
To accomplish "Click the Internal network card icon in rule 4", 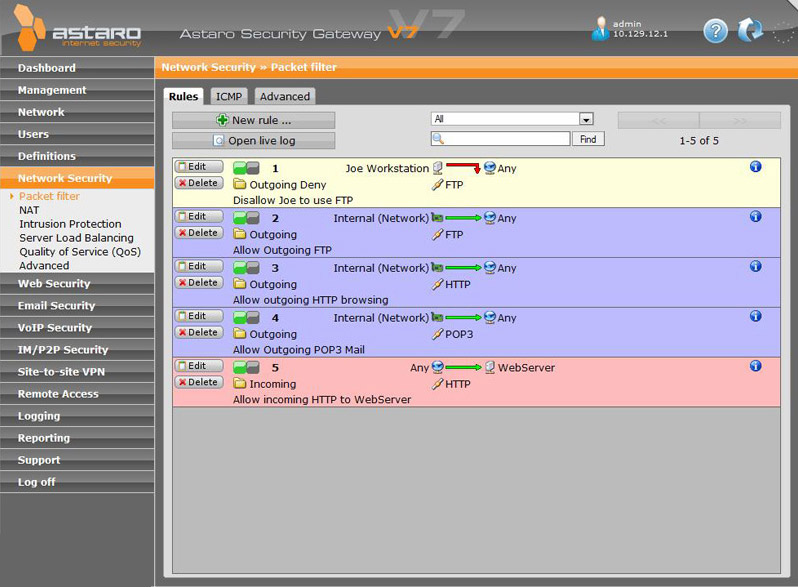I will pyautogui.click(x=437, y=317).
